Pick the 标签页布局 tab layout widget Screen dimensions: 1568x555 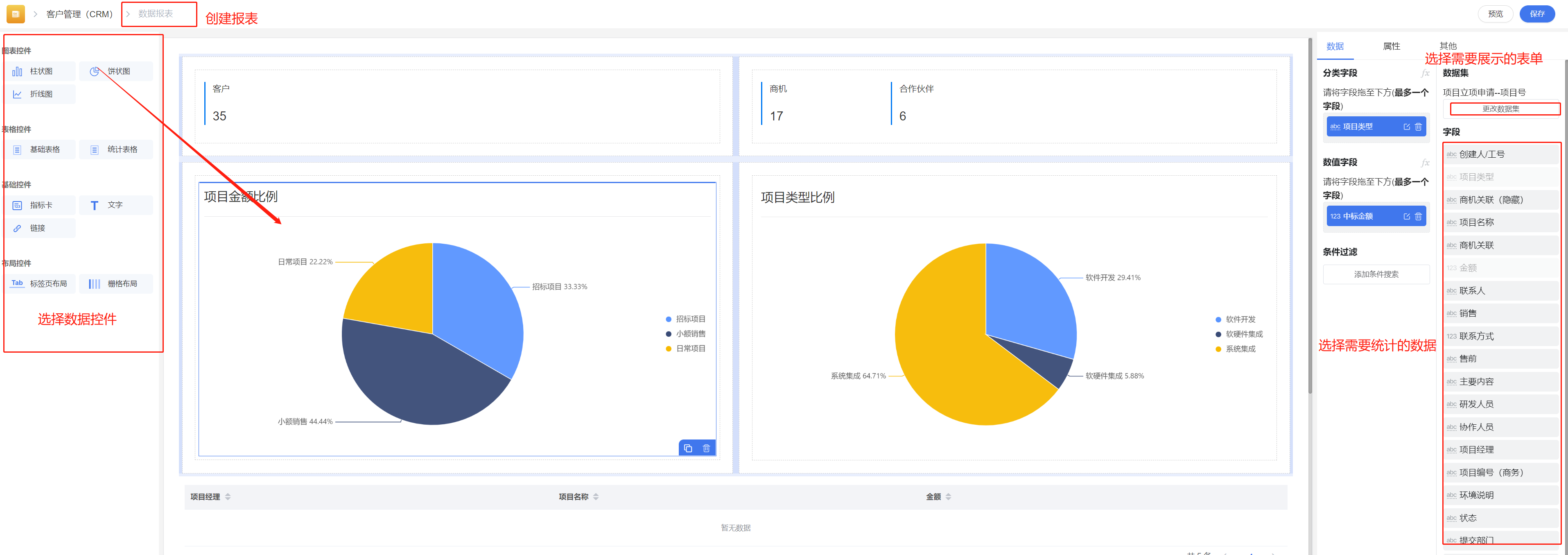[x=41, y=284]
